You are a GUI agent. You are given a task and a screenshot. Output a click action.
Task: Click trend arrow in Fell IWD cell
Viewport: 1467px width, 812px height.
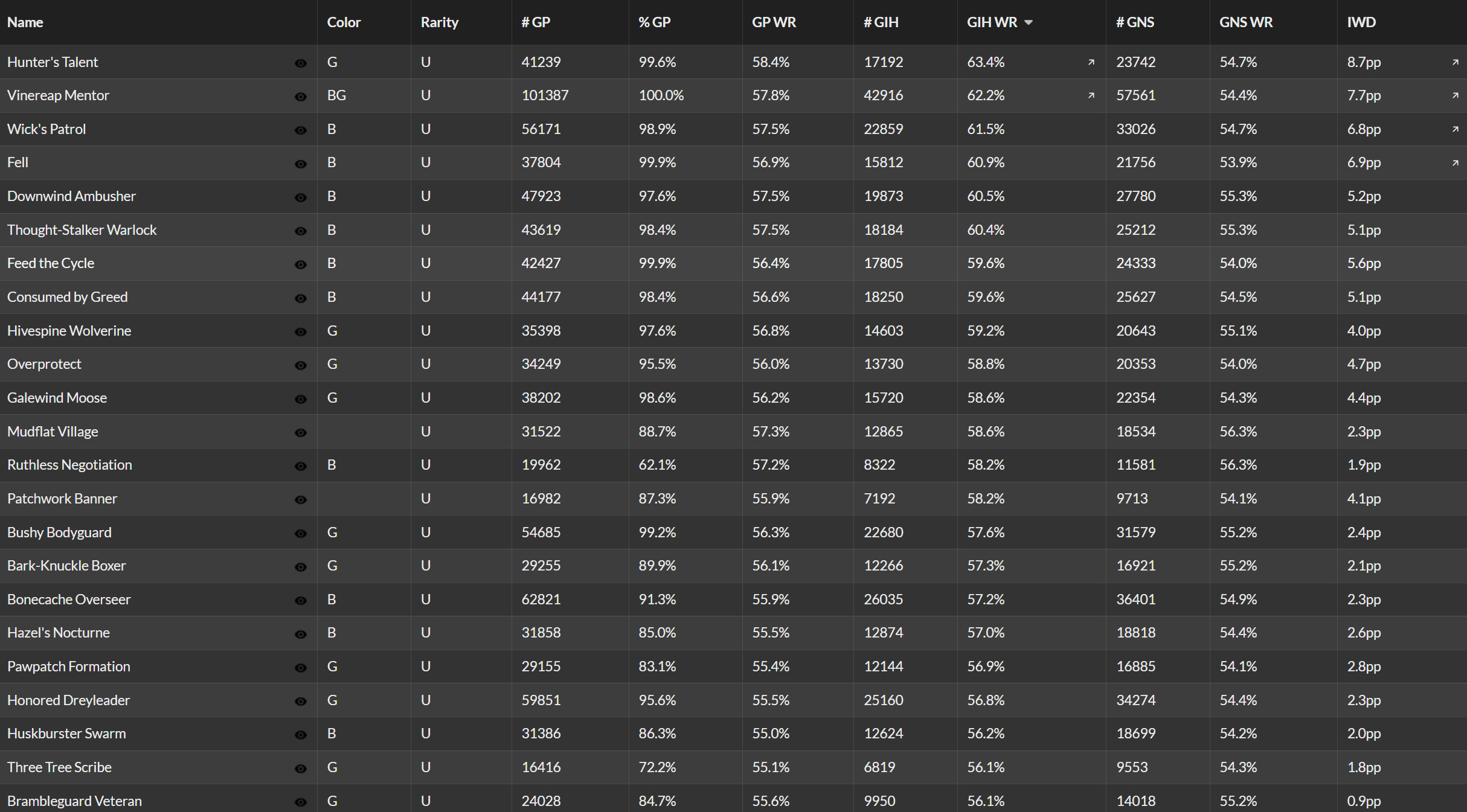[x=1455, y=163]
